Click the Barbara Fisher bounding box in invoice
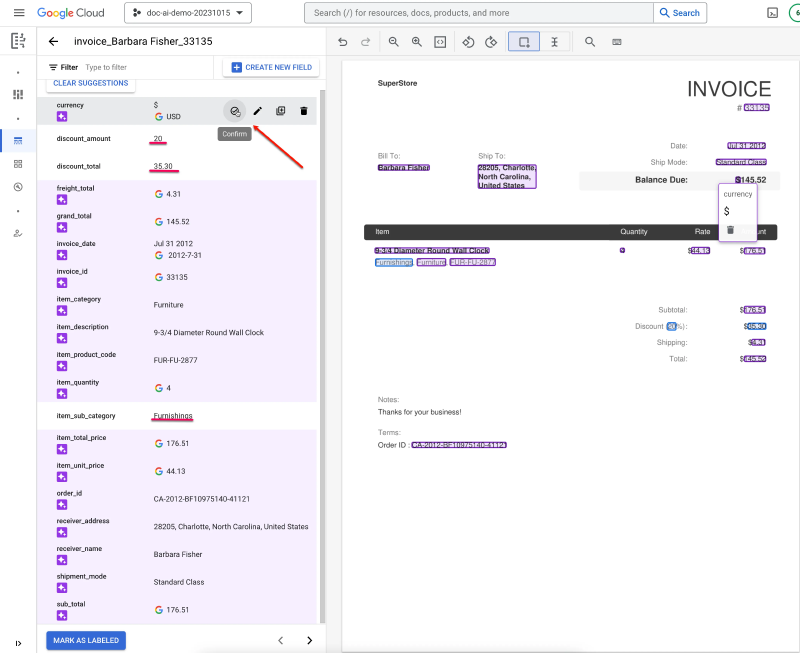Viewport: 800px width, 653px height. coord(404,168)
